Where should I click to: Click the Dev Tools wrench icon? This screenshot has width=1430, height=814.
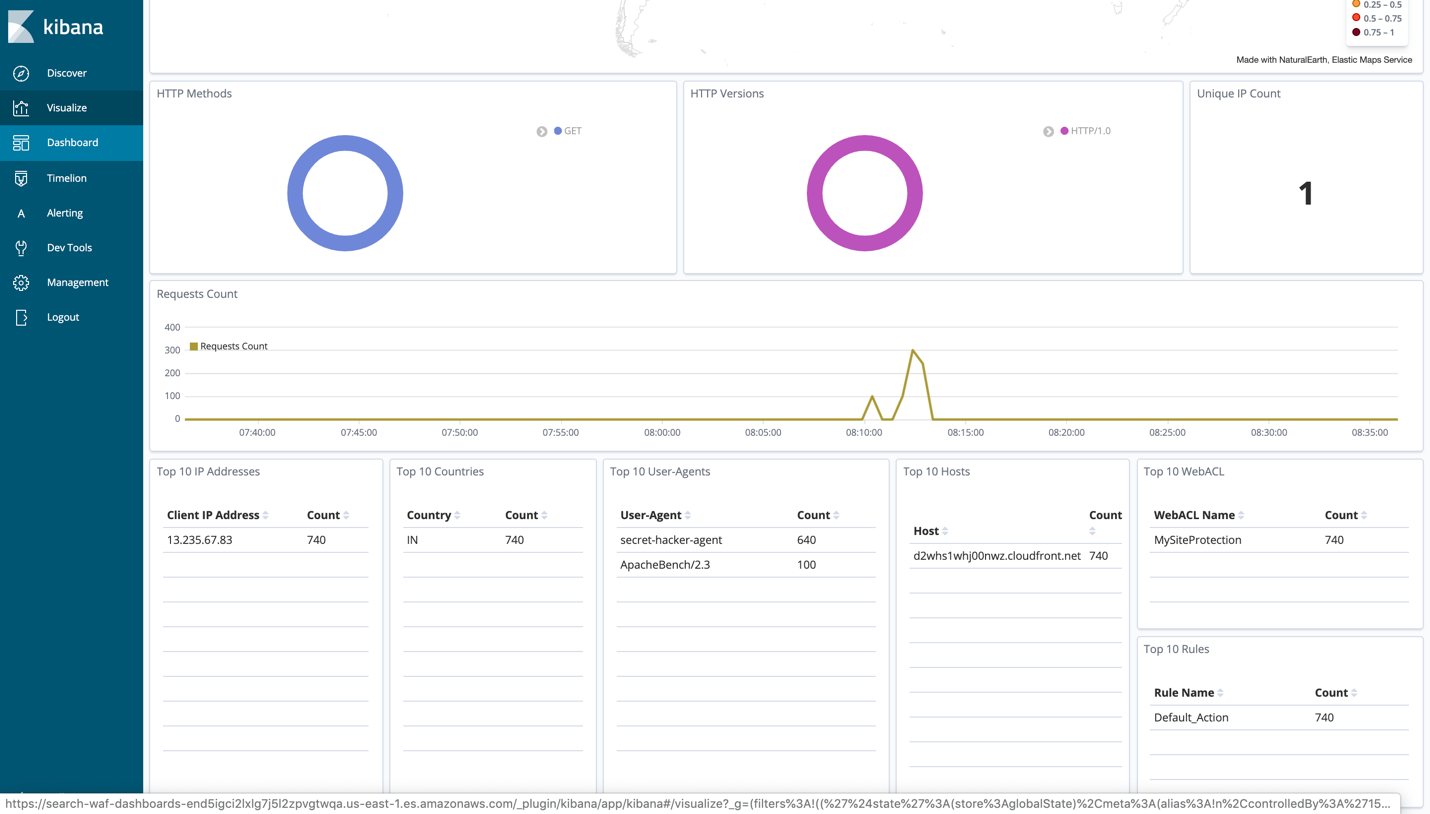tap(21, 248)
